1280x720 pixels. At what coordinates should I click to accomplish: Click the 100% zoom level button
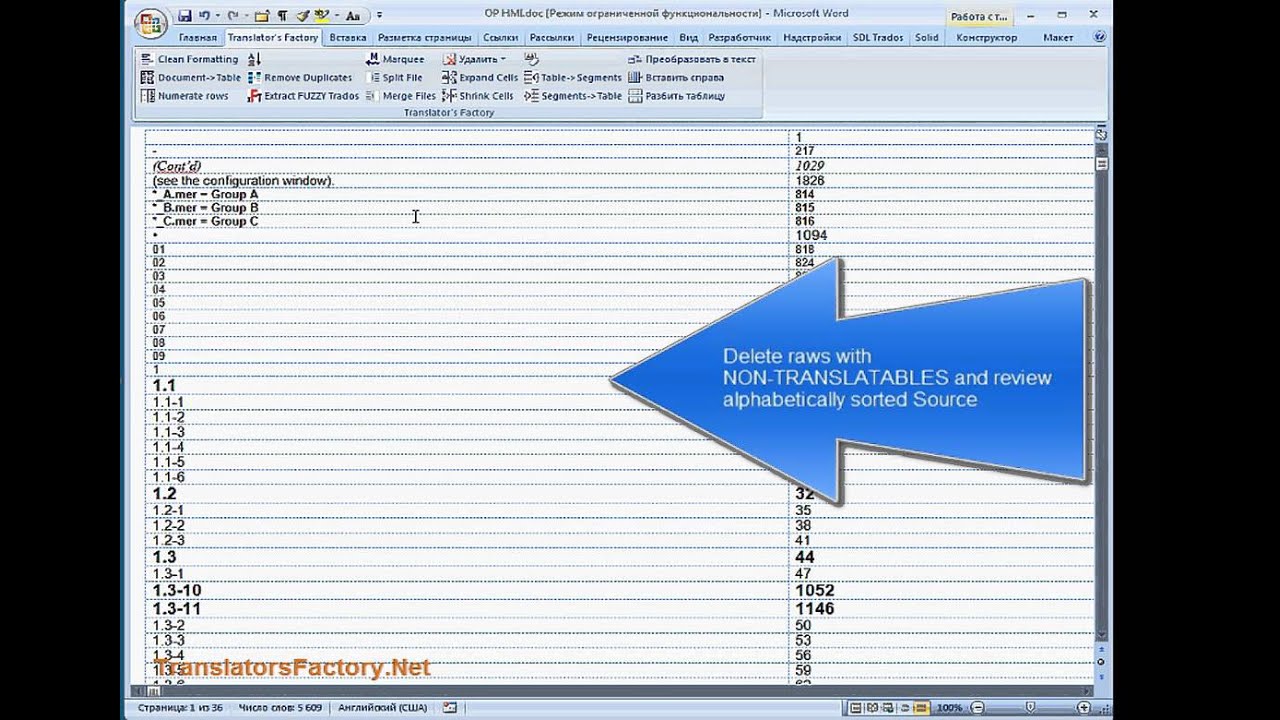(949, 707)
